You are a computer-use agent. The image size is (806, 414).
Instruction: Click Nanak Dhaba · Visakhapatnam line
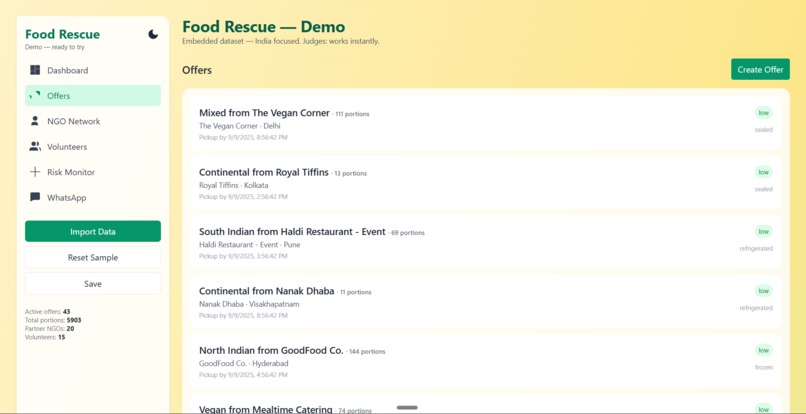point(249,304)
